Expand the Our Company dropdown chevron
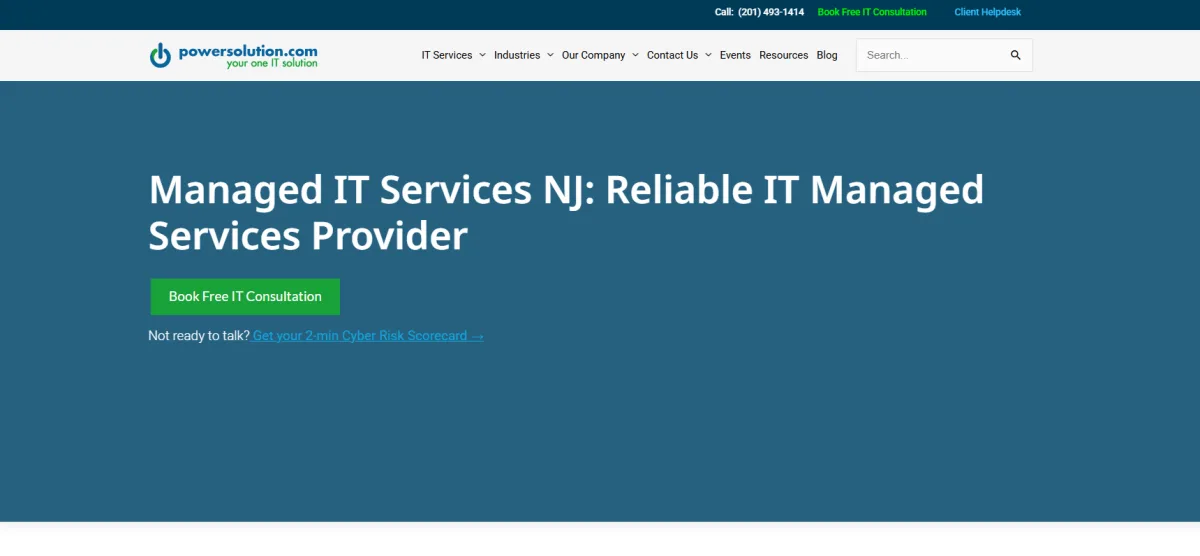Image resolution: width=1200 pixels, height=556 pixels. pyautogui.click(x=635, y=55)
